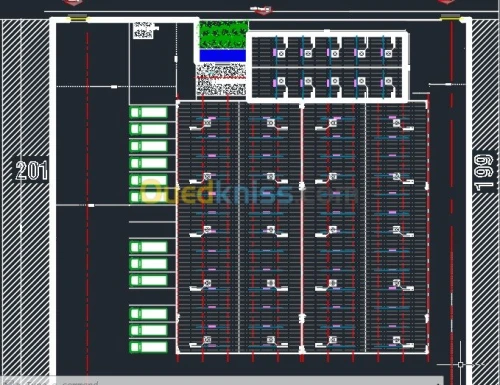The image size is (500, 385).
Task: Click the lot number label 201
Action: tap(31, 170)
